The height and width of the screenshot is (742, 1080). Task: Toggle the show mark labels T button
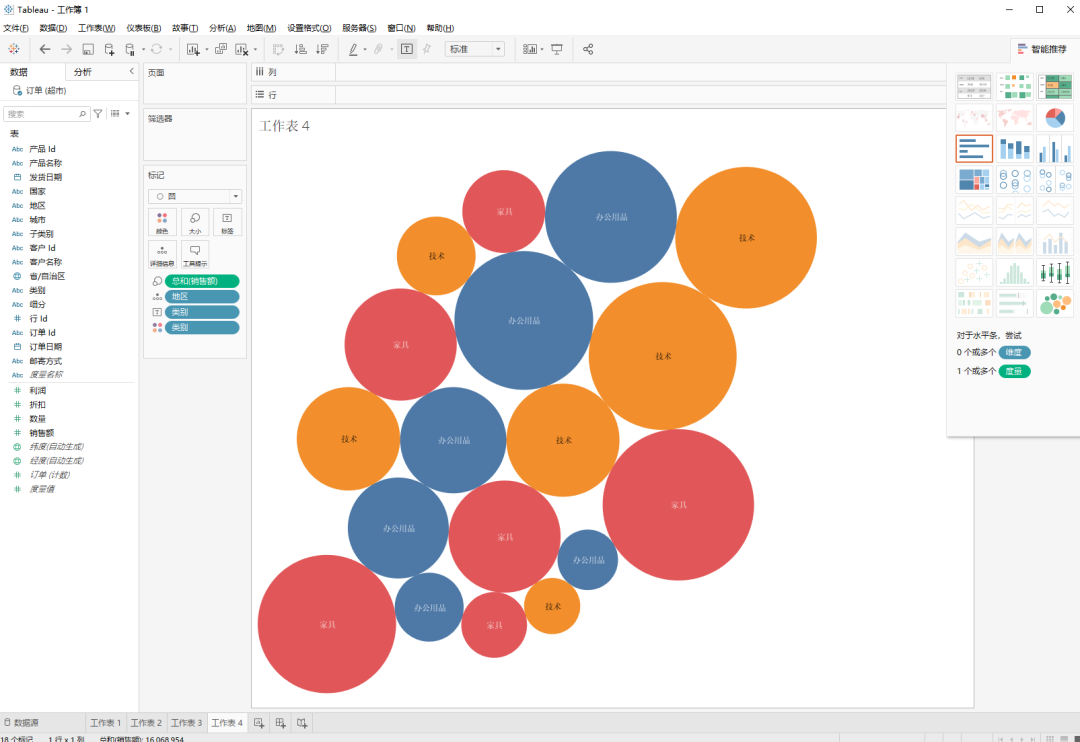pos(407,49)
